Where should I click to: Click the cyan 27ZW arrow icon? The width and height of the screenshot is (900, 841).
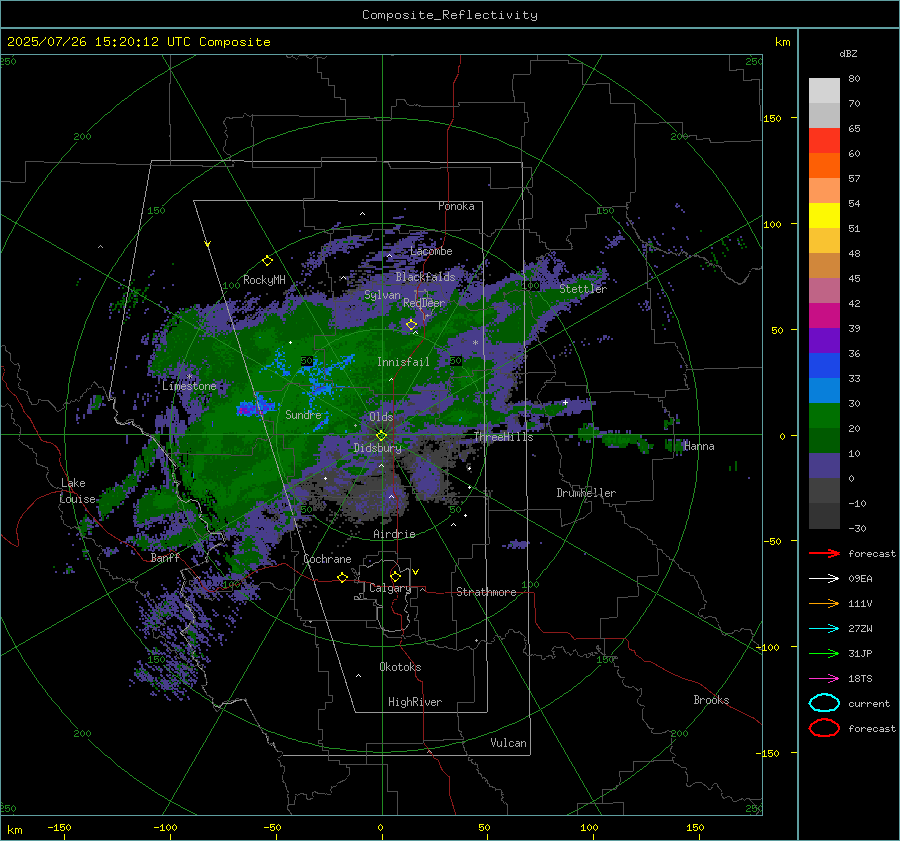coord(824,628)
